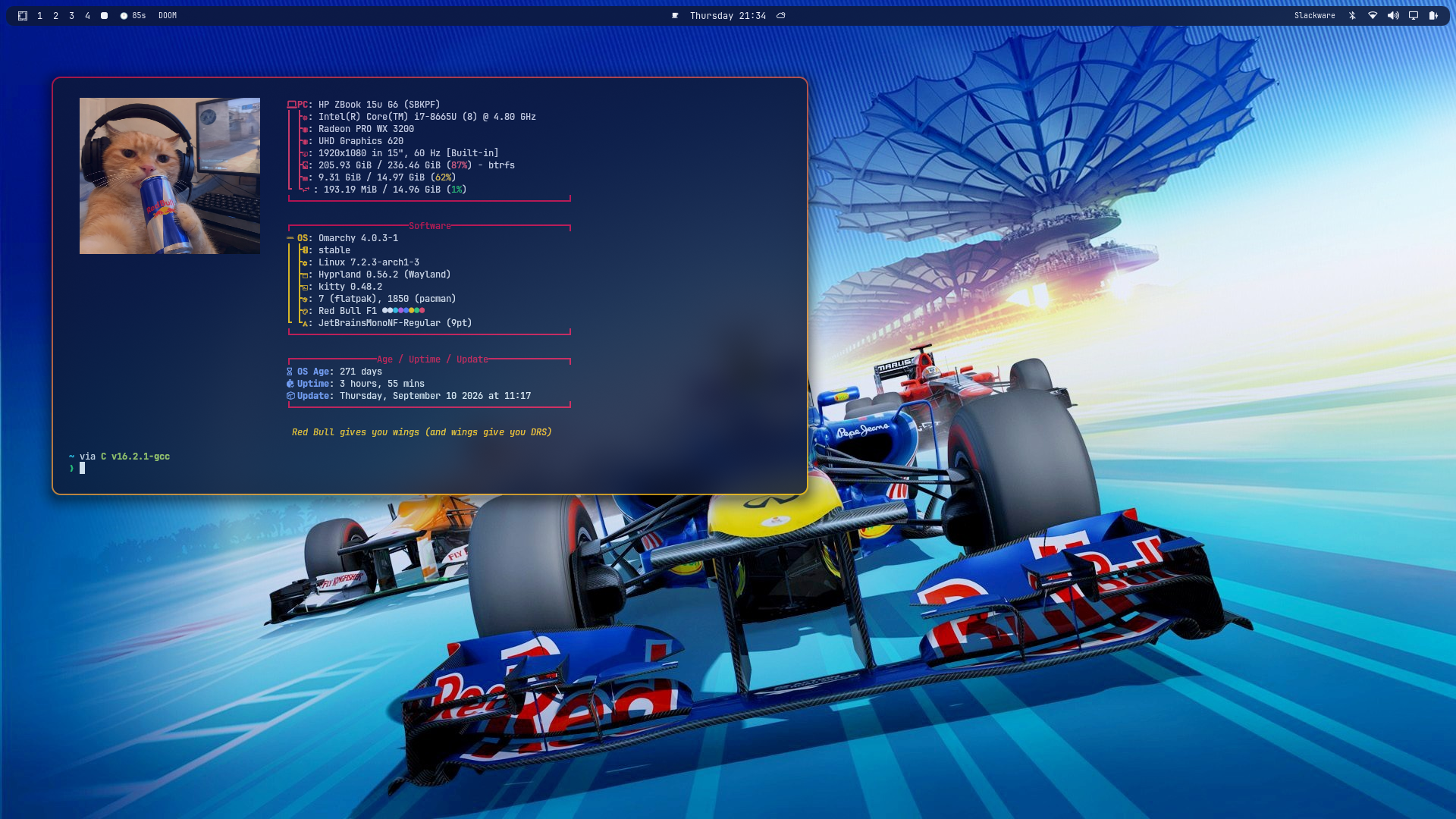1456x819 pixels.
Task: Click the laptop icon beside PC label
Action: 292,105
